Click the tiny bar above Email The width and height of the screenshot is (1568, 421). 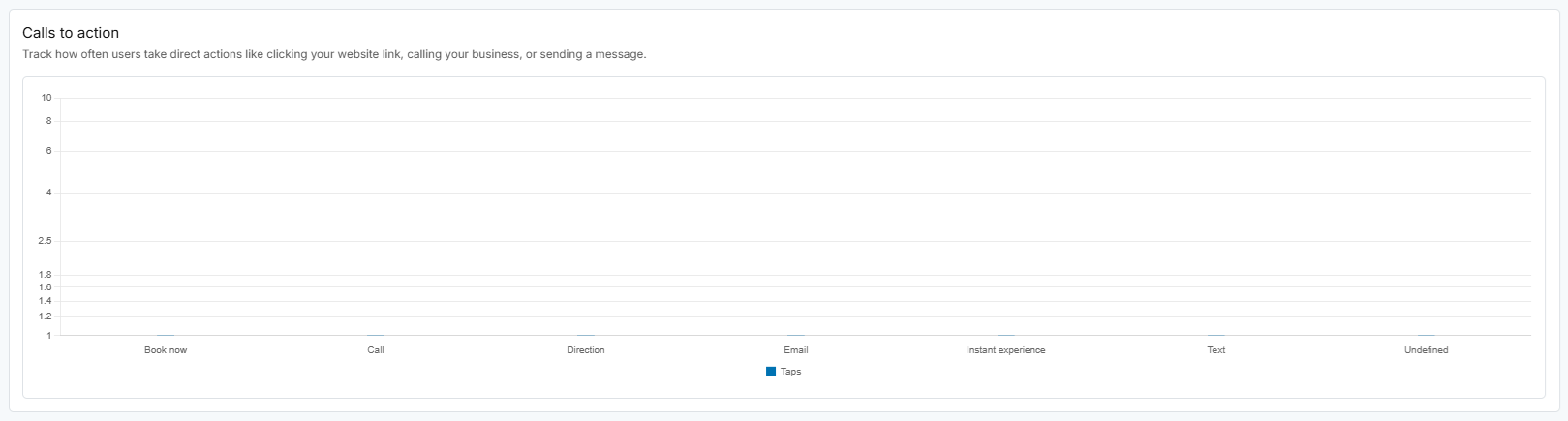pos(796,335)
